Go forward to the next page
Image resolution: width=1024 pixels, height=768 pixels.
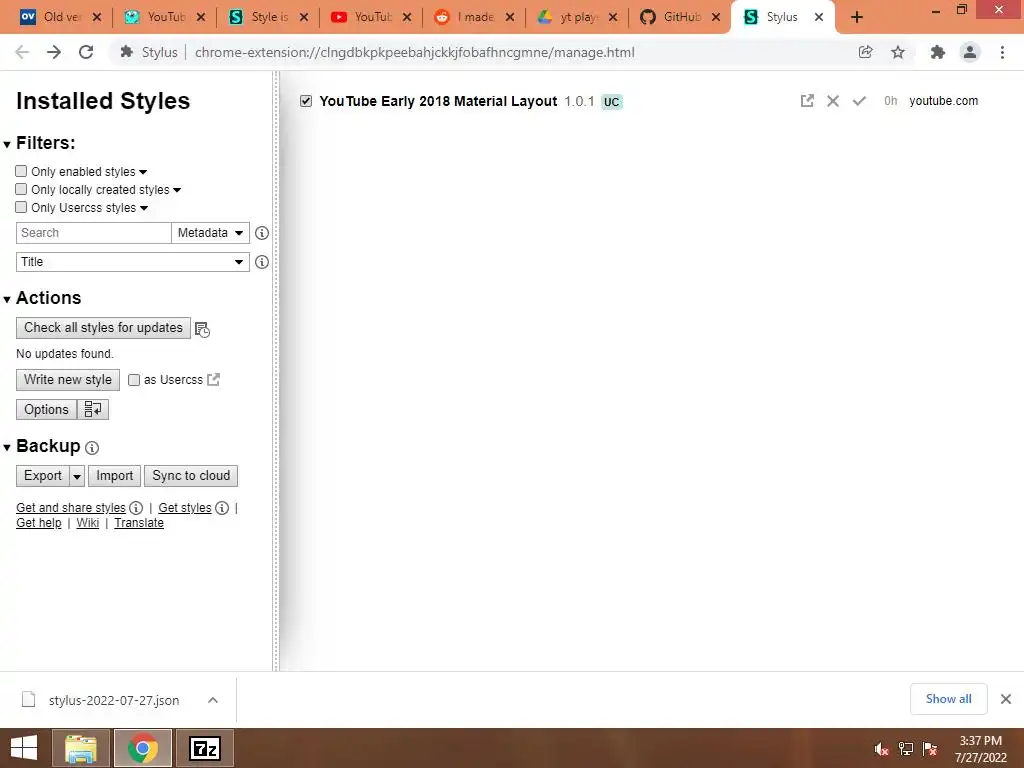coord(54,52)
